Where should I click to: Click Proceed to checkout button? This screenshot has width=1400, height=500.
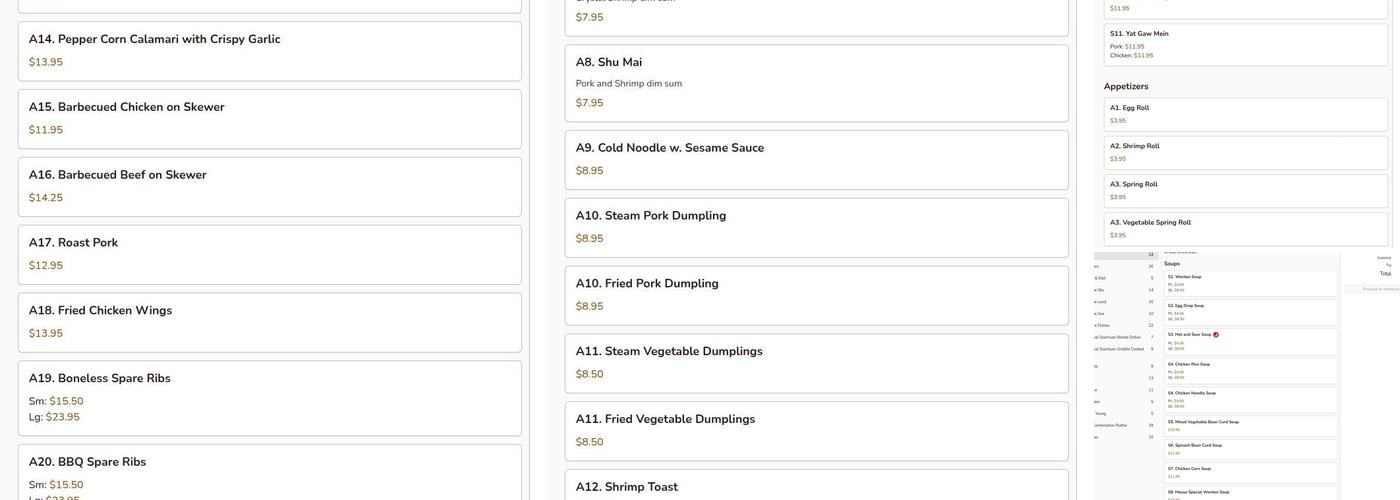pos(1379,289)
